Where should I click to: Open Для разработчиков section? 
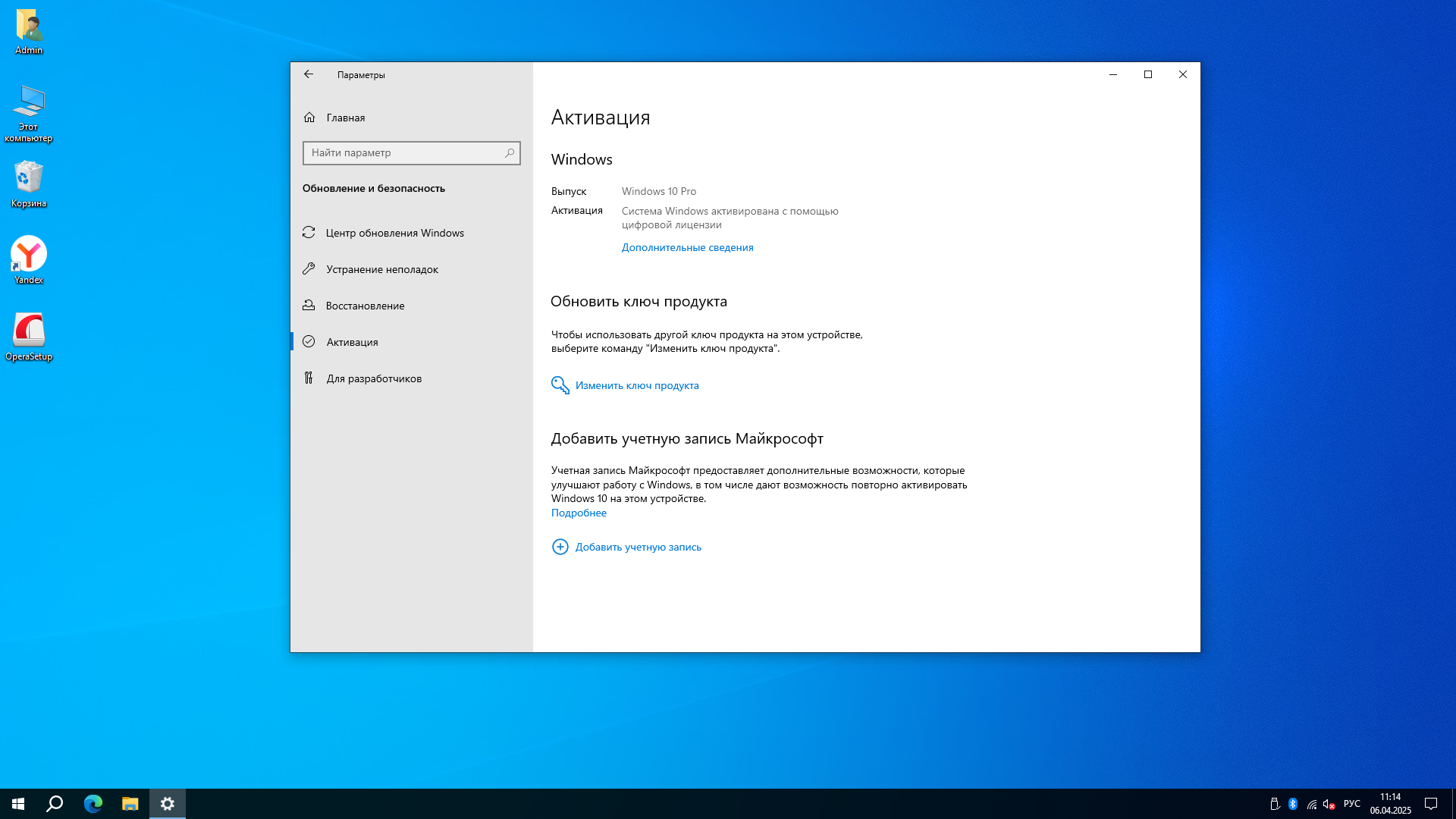click(374, 378)
